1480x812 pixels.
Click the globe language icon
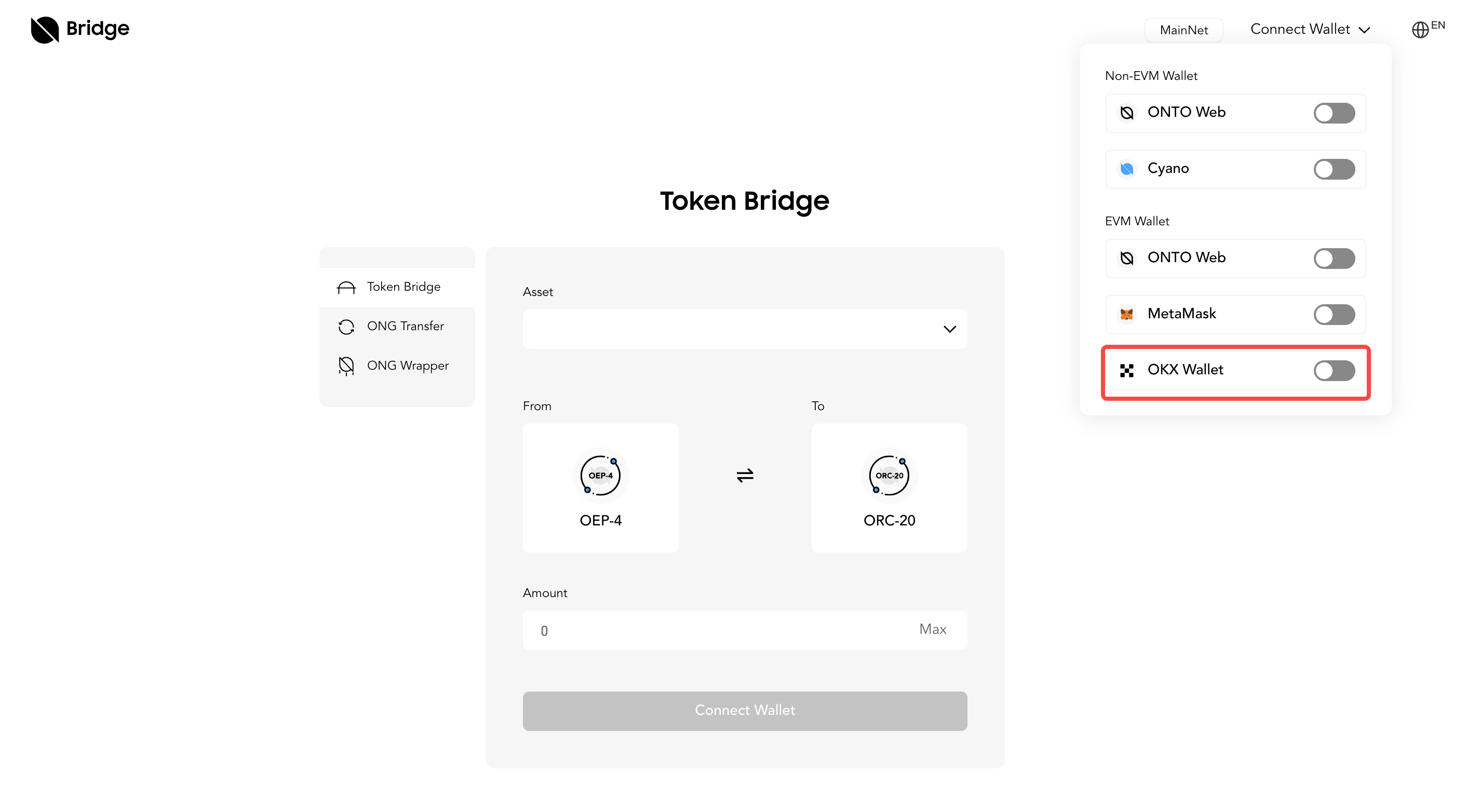coord(1420,30)
